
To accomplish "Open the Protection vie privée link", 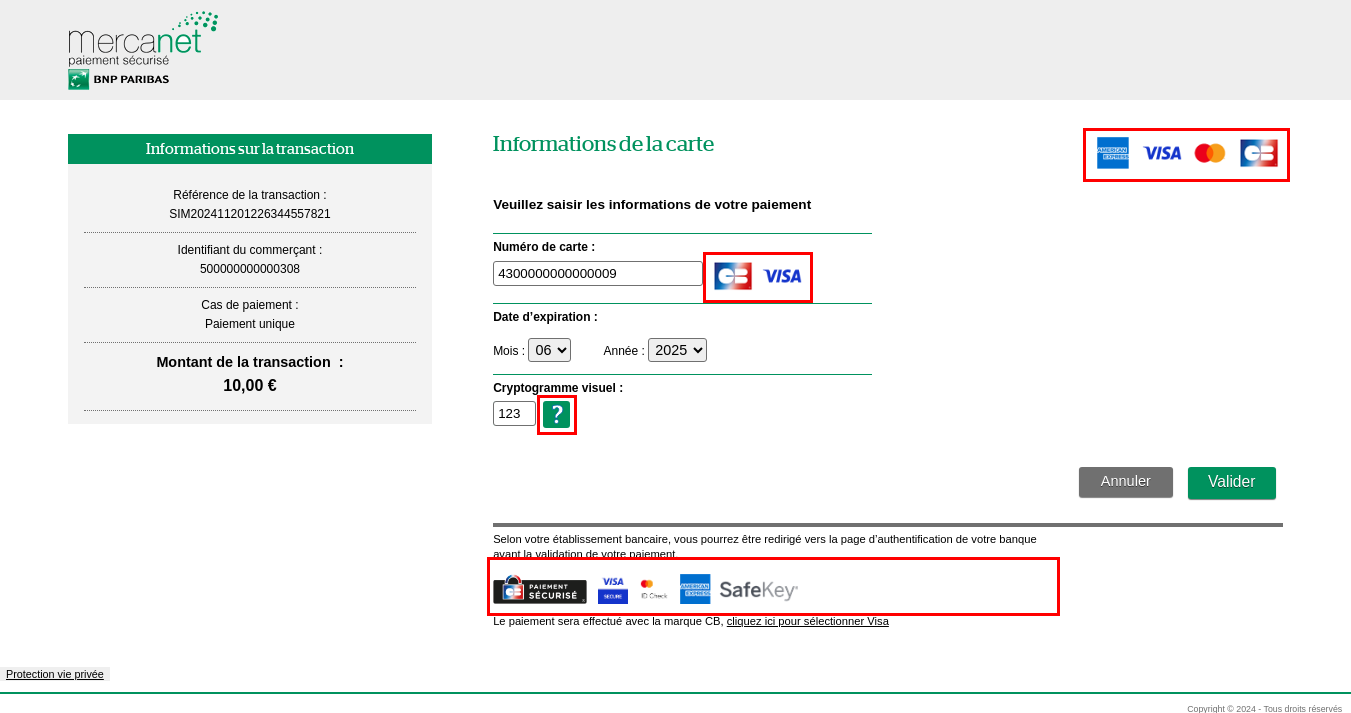I will click(x=55, y=674).
